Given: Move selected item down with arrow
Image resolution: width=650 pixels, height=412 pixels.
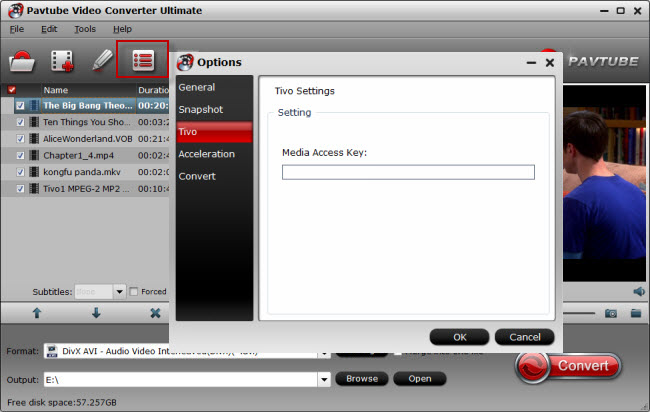Looking at the screenshot, I should [x=96, y=313].
